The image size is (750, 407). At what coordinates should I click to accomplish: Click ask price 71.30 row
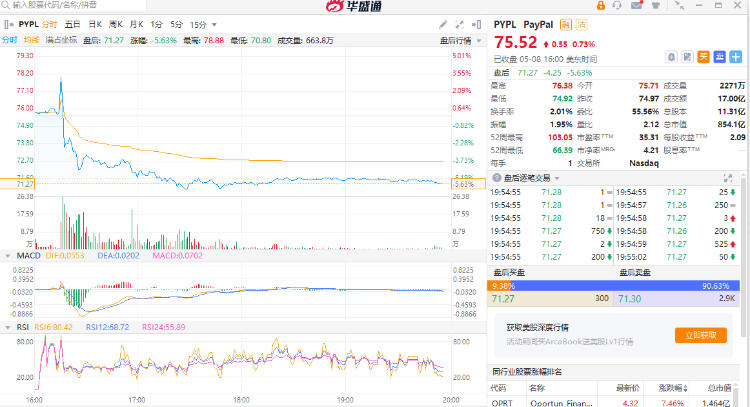(677, 298)
